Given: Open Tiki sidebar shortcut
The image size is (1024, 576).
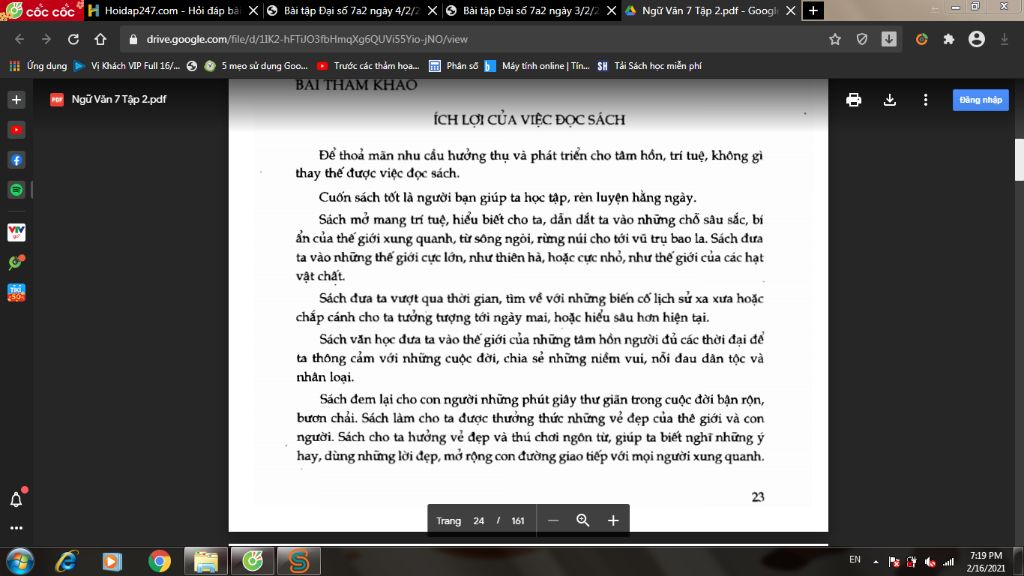Looking at the screenshot, I should (16, 293).
